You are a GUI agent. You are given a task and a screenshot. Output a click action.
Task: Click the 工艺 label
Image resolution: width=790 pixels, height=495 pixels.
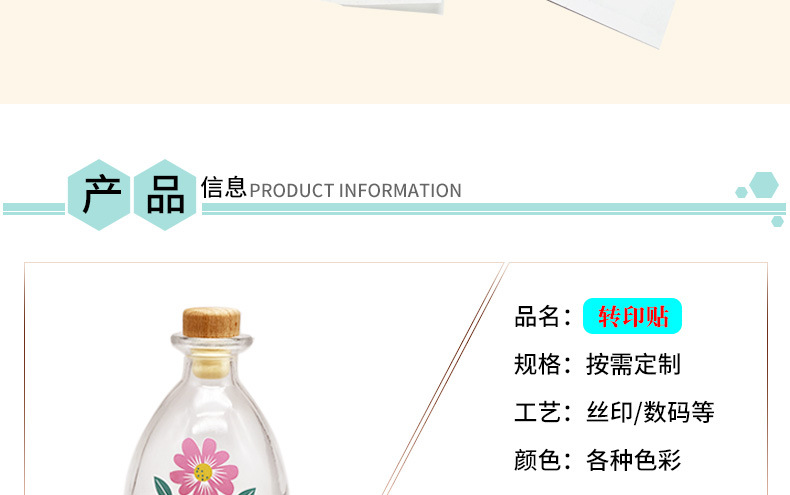[537, 412]
